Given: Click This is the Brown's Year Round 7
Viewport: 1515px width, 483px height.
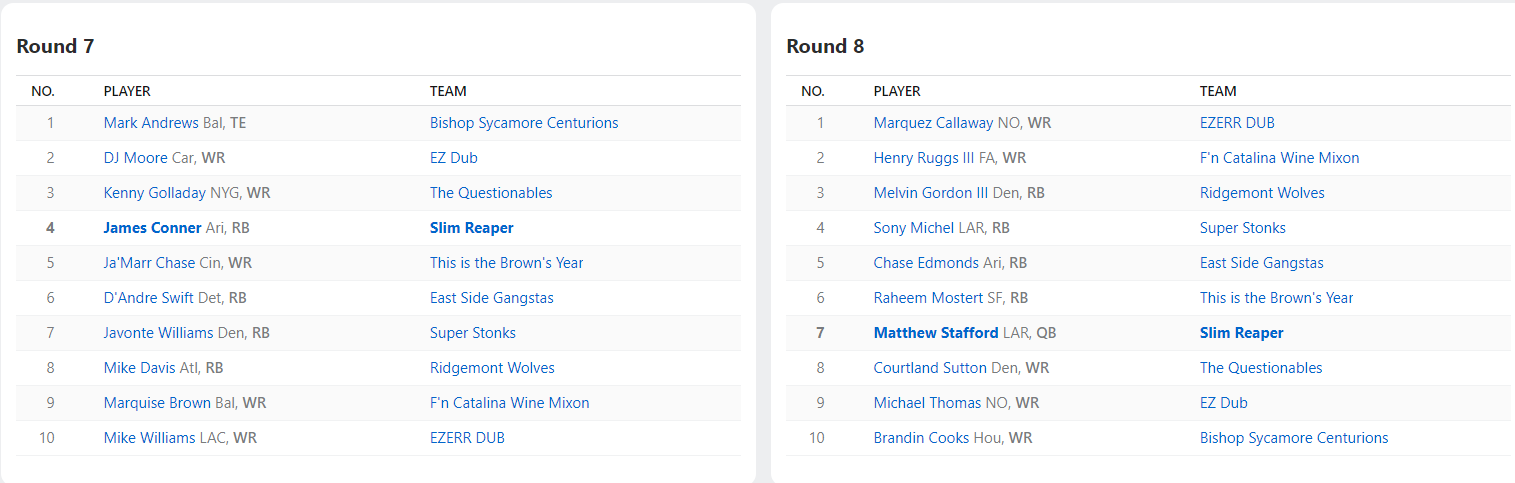Looking at the screenshot, I should pyautogui.click(x=506, y=263).
